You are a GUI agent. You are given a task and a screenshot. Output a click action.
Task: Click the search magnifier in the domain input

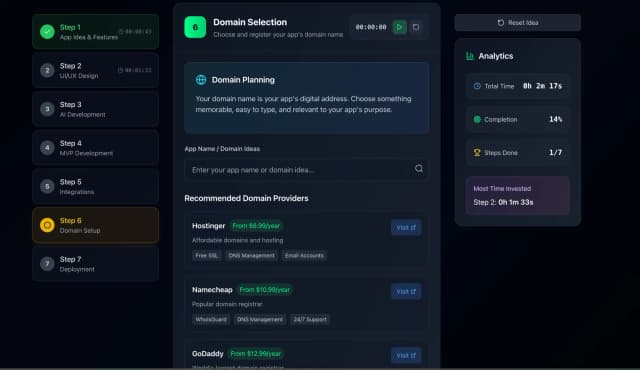[x=419, y=168]
